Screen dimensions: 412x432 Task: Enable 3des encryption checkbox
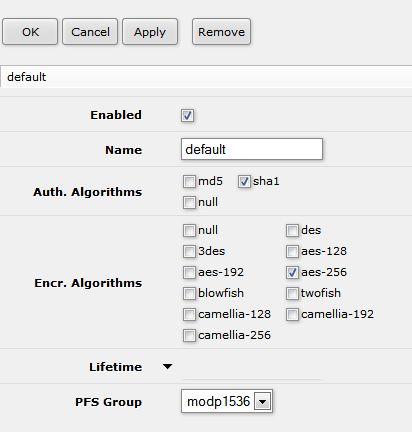coord(189,251)
